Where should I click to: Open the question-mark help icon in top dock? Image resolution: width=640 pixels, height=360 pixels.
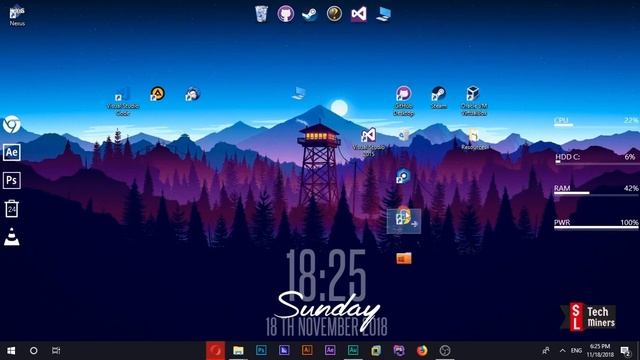(334, 14)
